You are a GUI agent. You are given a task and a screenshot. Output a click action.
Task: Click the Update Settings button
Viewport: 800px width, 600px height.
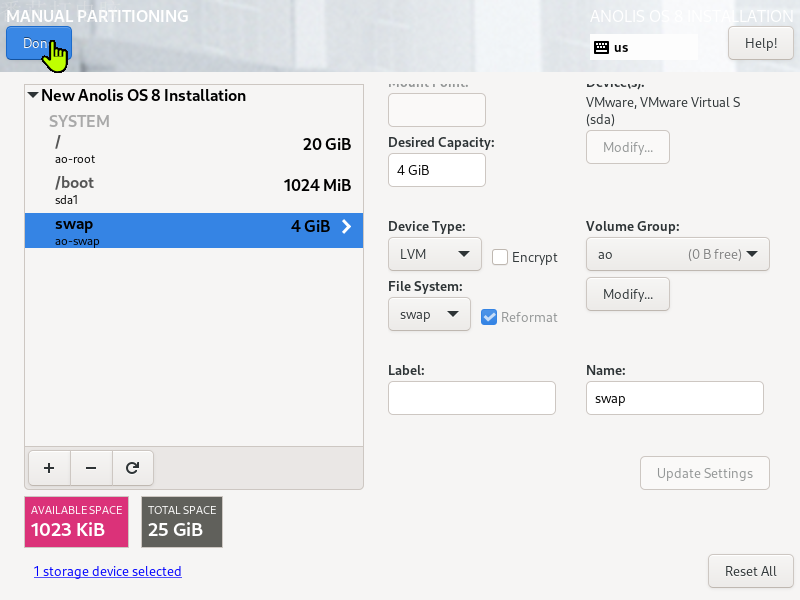(705, 473)
